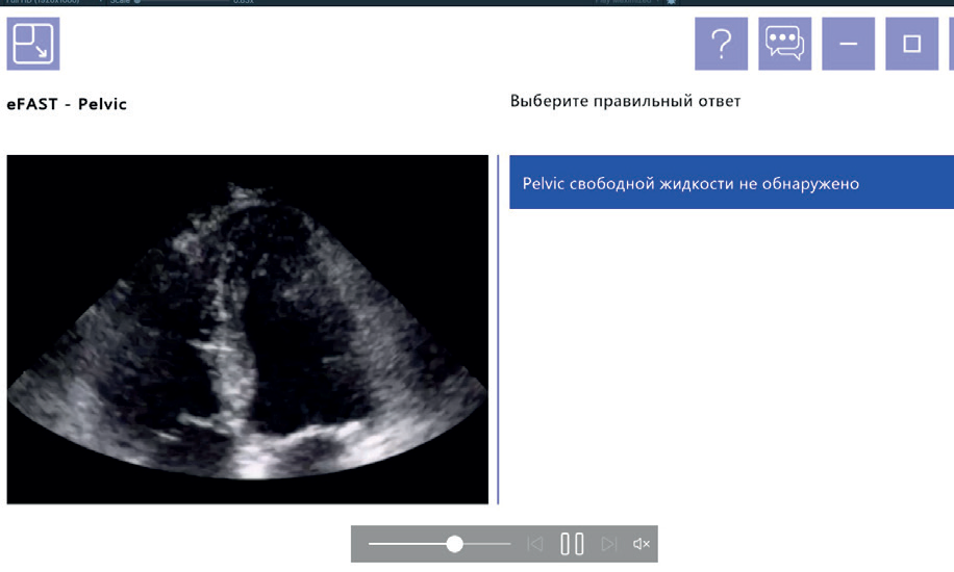Click the partially visible button at far right
This screenshot has width=954, height=572.
pyautogui.click(x=952, y=43)
